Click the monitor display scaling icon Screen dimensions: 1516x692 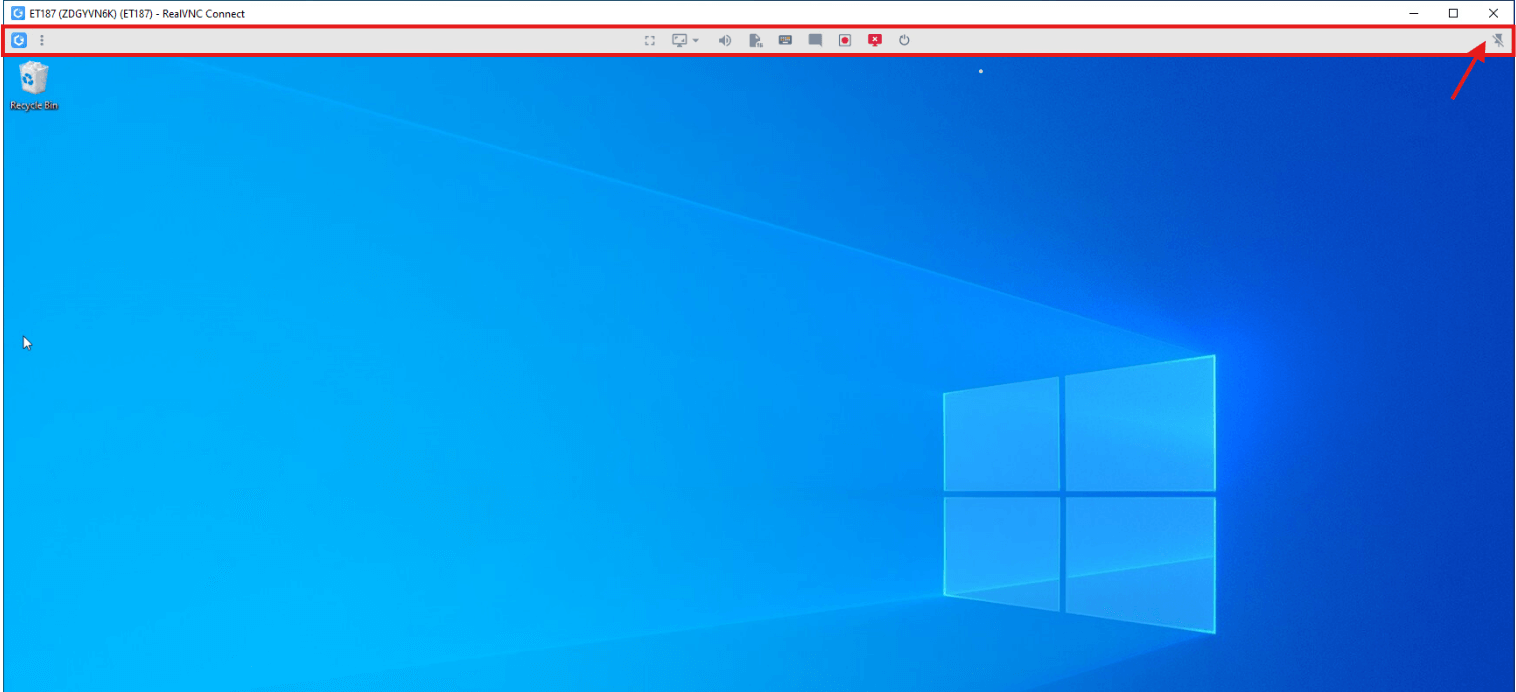(x=680, y=41)
